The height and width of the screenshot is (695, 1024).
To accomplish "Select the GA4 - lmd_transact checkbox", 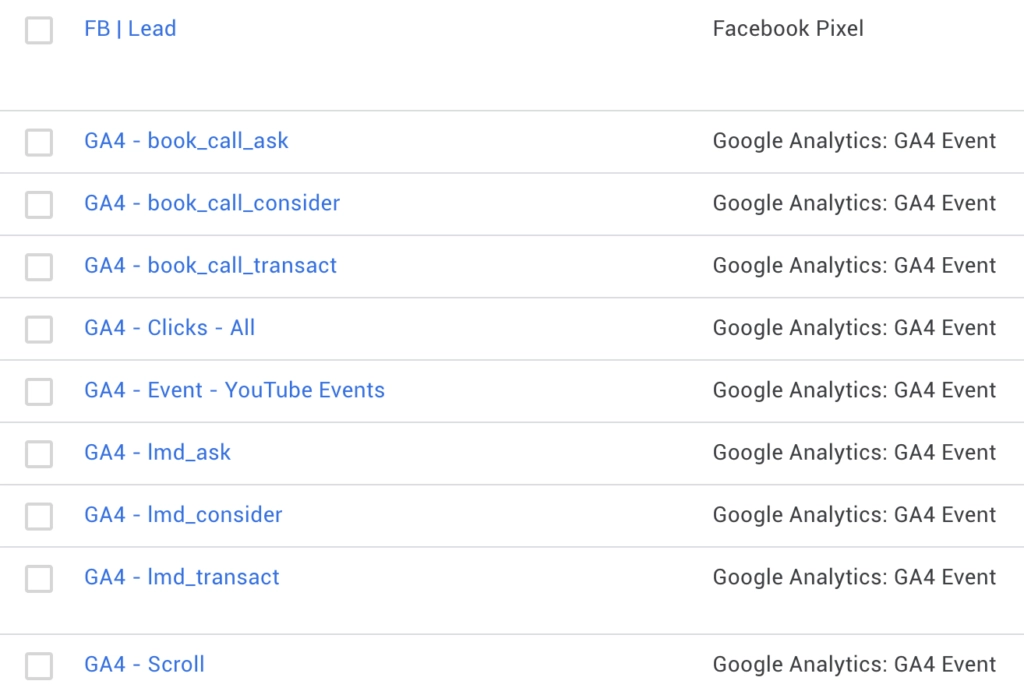I will (38, 577).
